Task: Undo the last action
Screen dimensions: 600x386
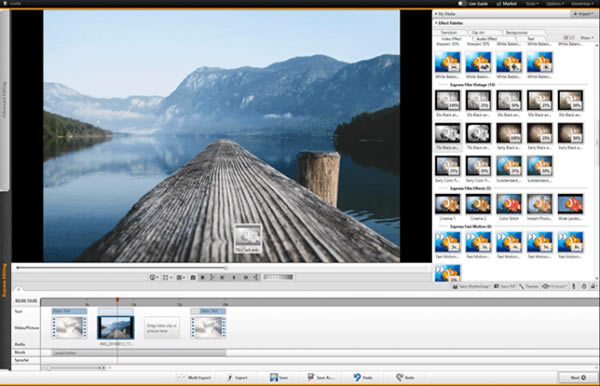Action: coord(363,378)
